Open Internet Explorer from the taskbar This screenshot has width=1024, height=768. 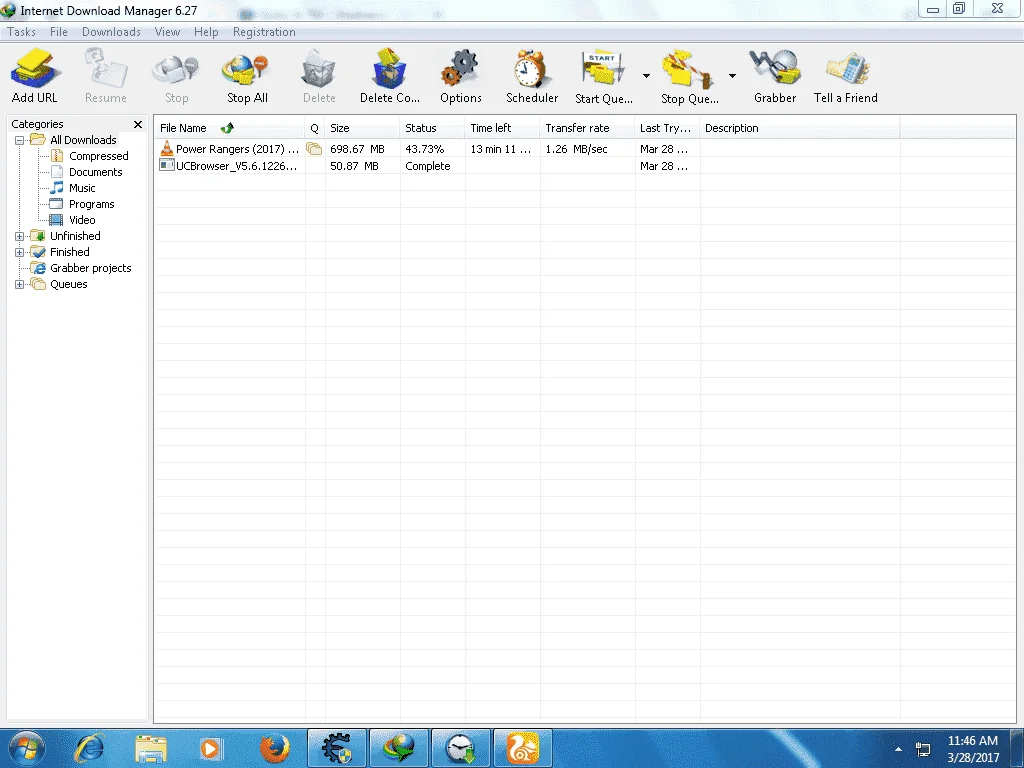[x=89, y=748]
